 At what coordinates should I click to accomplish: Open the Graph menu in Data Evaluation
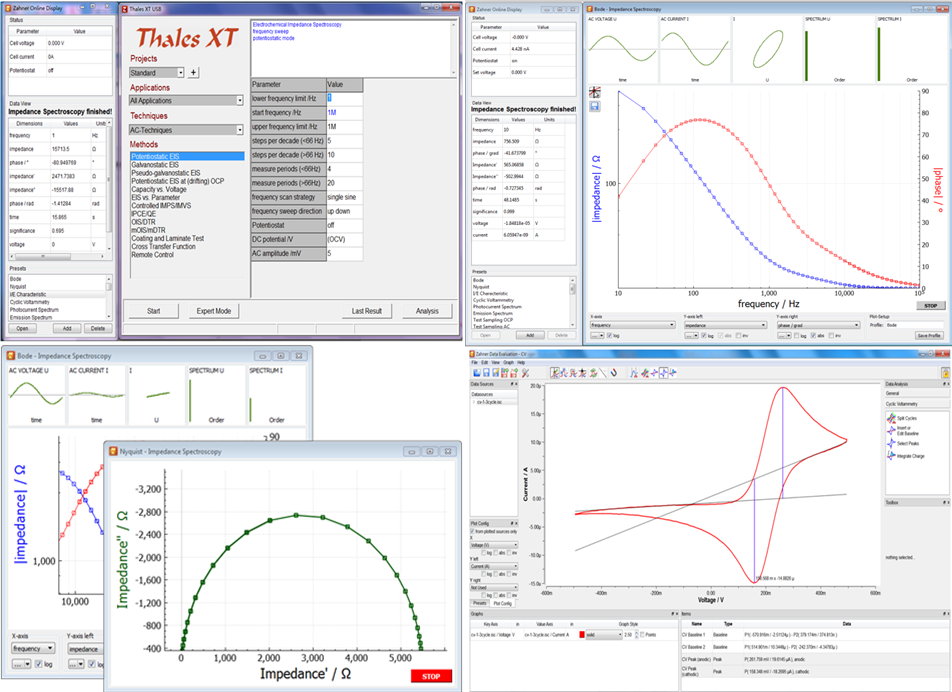506,362
